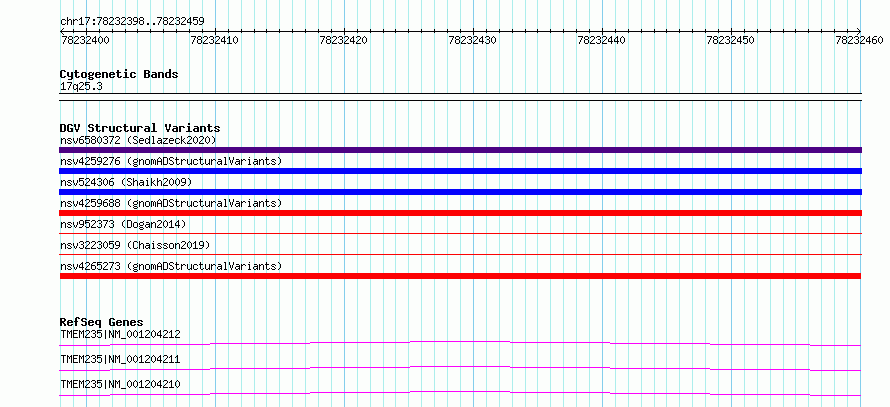The height and width of the screenshot is (407, 890).
Task: Click the red nsv4259688 variant bar
Action: [460, 213]
